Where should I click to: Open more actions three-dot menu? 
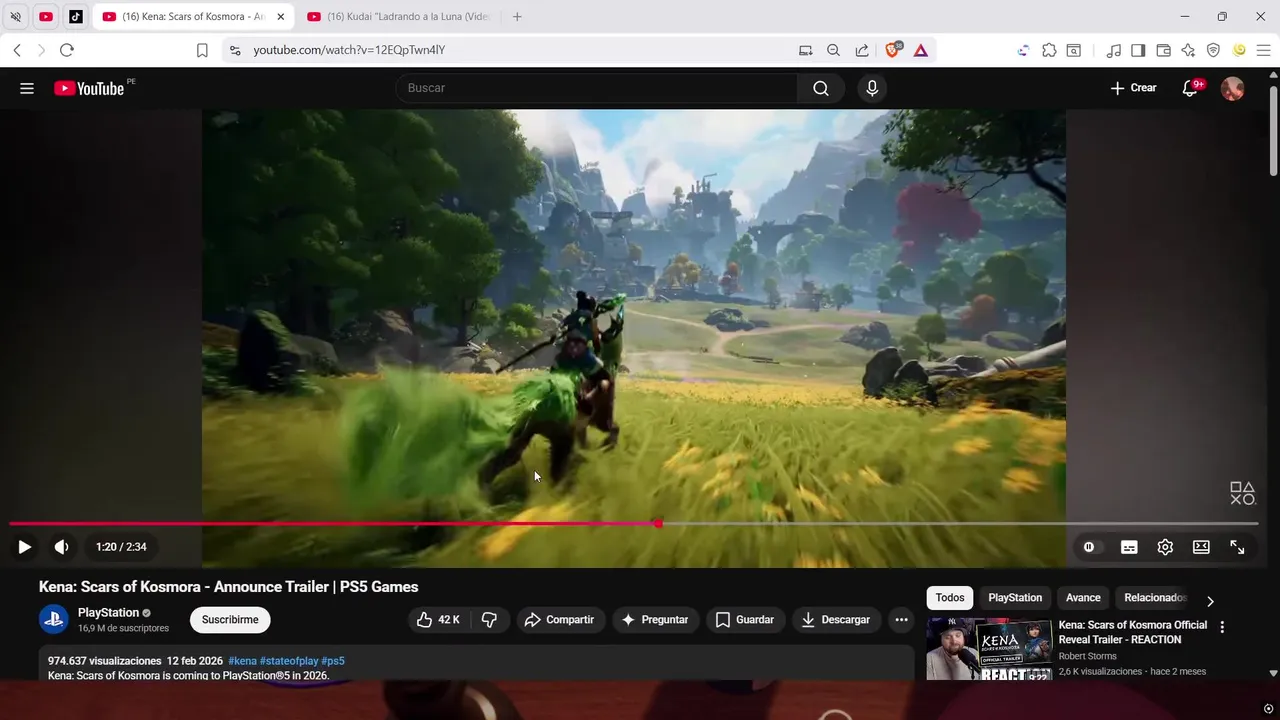(x=901, y=620)
